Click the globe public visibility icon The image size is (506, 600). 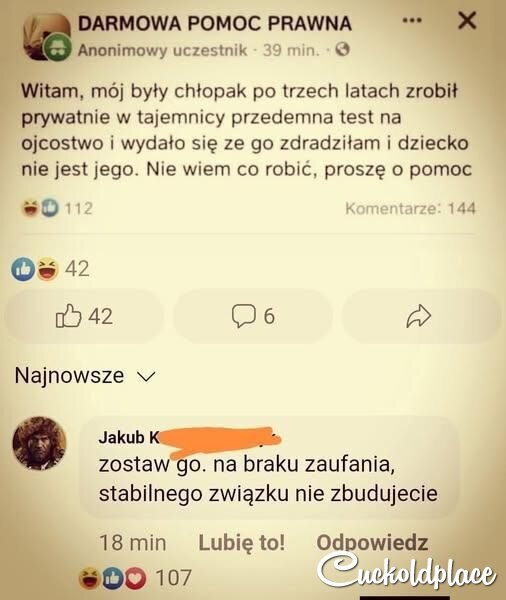(342, 49)
